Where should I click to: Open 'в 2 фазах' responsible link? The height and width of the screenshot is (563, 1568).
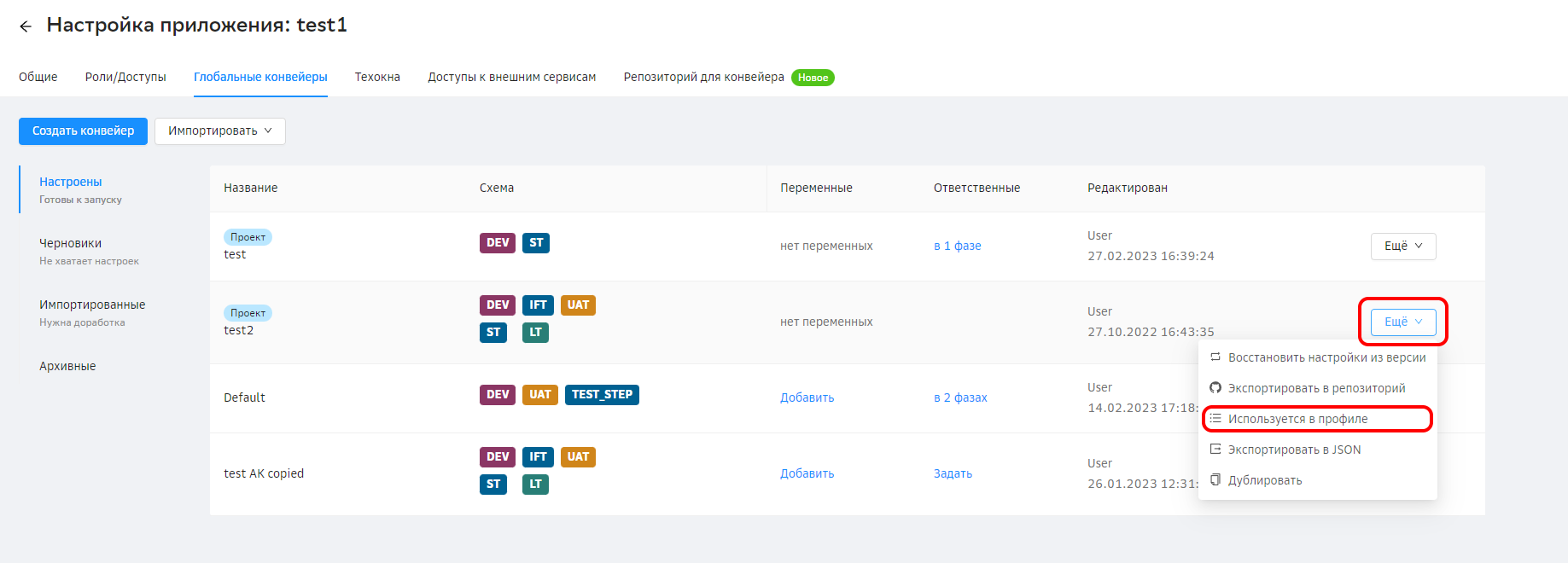[959, 398]
